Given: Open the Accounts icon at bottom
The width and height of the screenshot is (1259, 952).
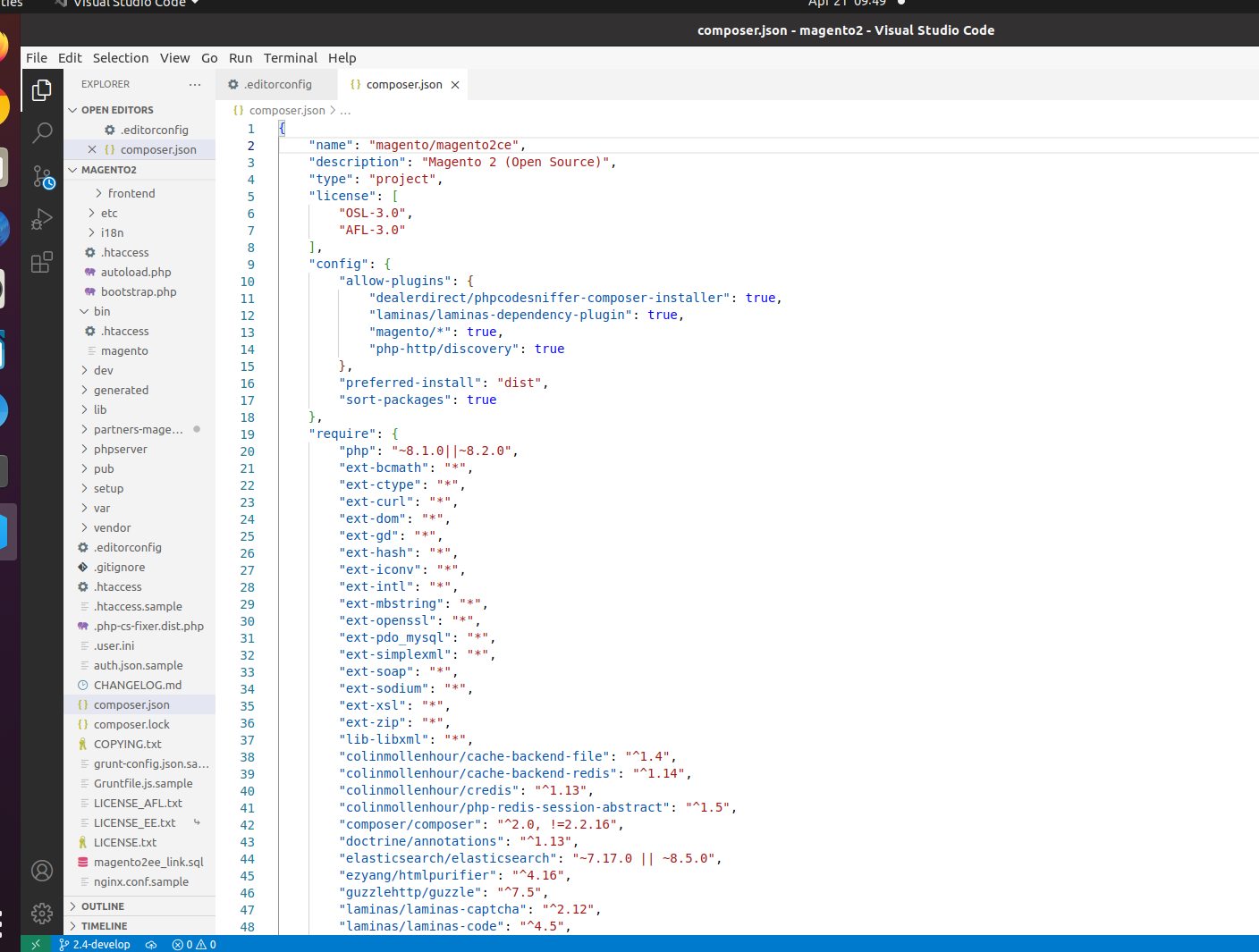Looking at the screenshot, I should coord(42,871).
